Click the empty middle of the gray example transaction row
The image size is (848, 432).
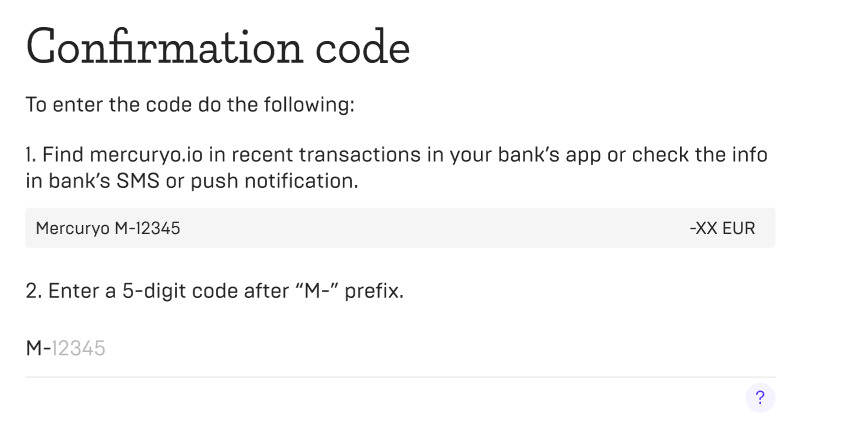coord(430,228)
